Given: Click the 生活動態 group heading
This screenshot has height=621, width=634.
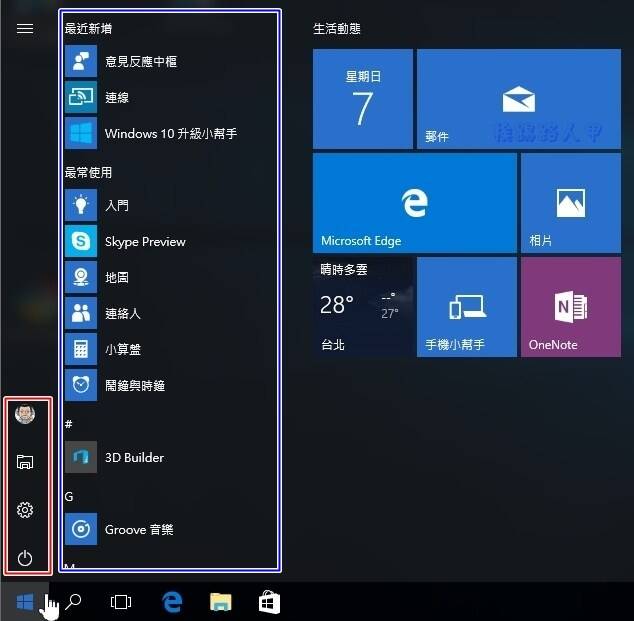Looking at the screenshot, I should tap(337, 29).
